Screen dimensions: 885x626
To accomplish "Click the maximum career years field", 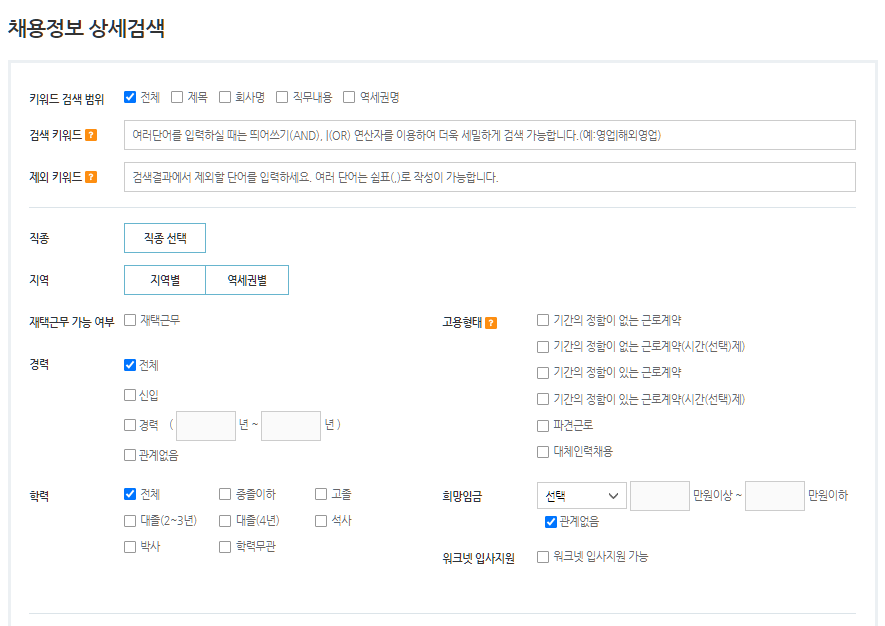I will pyautogui.click(x=291, y=426).
